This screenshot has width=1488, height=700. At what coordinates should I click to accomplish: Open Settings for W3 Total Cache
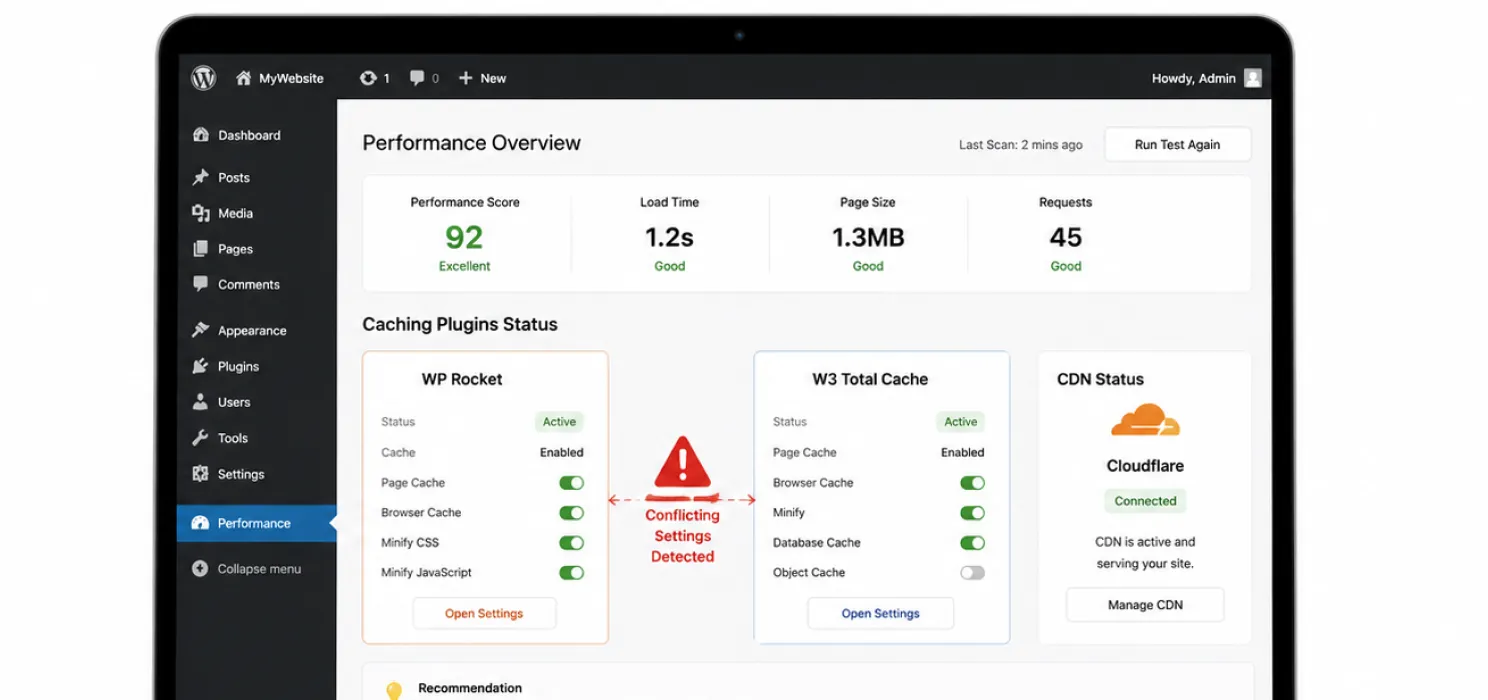[881, 613]
